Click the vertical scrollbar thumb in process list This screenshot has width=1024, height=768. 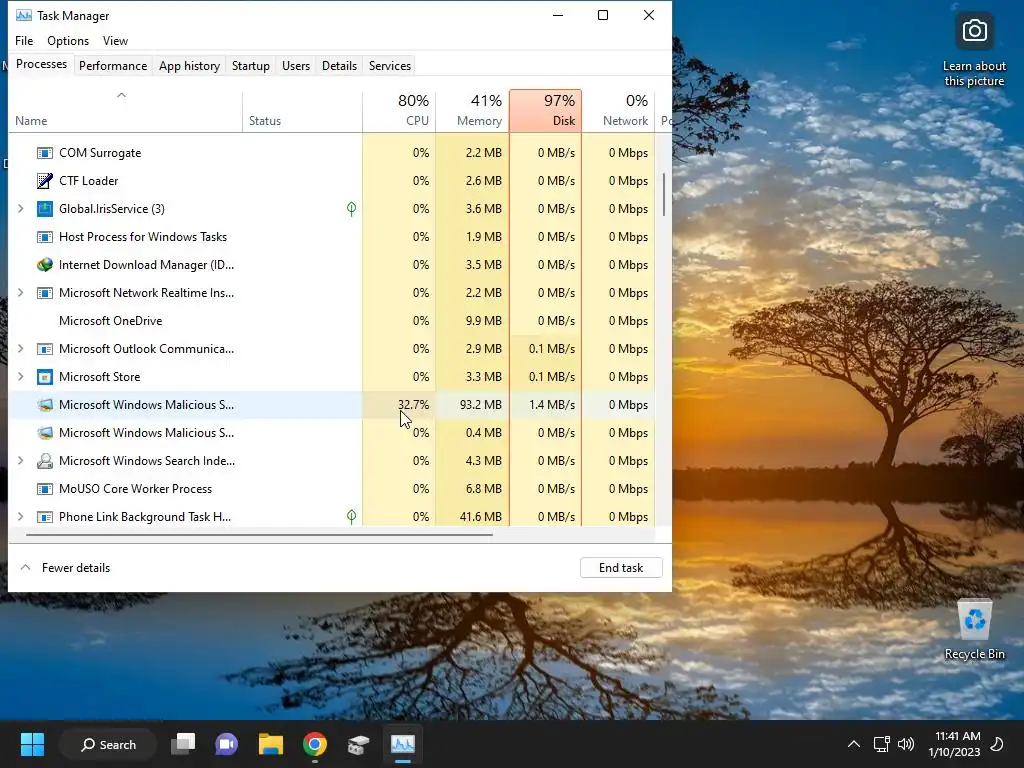pyautogui.click(x=664, y=195)
